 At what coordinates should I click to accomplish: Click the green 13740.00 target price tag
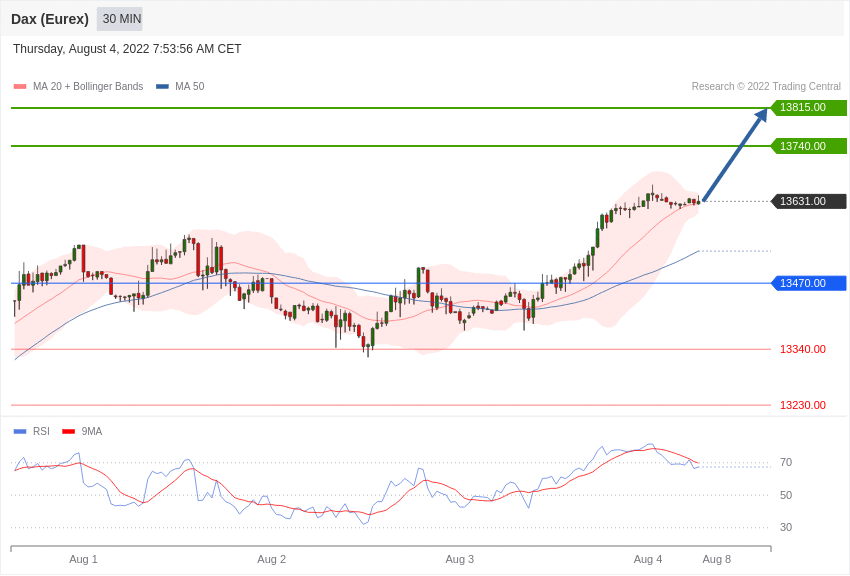click(808, 146)
